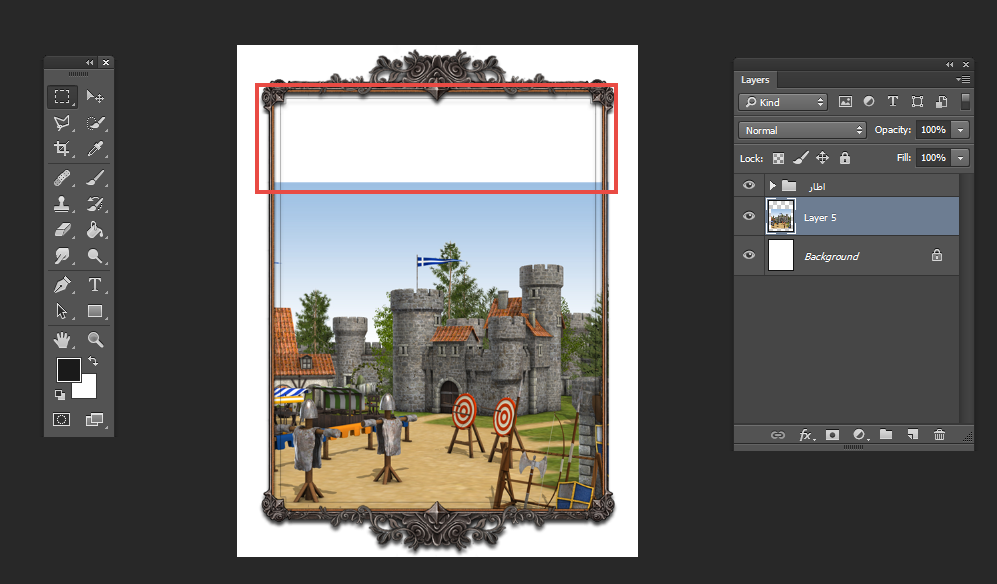Add a layer mask
Image resolution: width=997 pixels, height=584 pixels.
click(832, 435)
